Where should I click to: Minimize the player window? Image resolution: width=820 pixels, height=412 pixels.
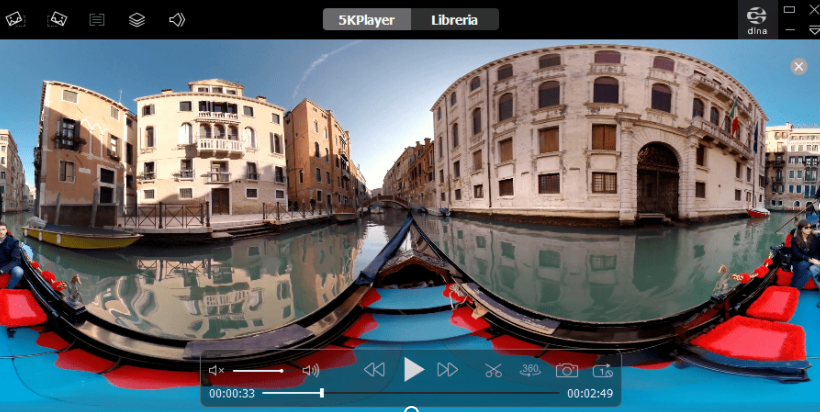(x=790, y=30)
